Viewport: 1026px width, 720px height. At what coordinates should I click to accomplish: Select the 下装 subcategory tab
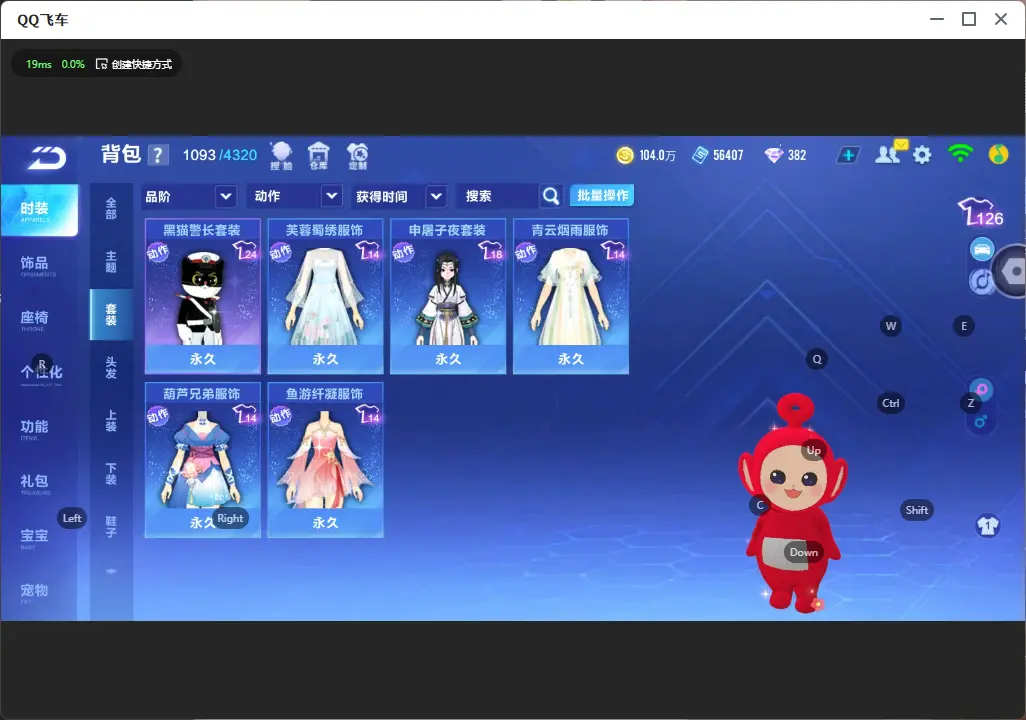point(111,474)
